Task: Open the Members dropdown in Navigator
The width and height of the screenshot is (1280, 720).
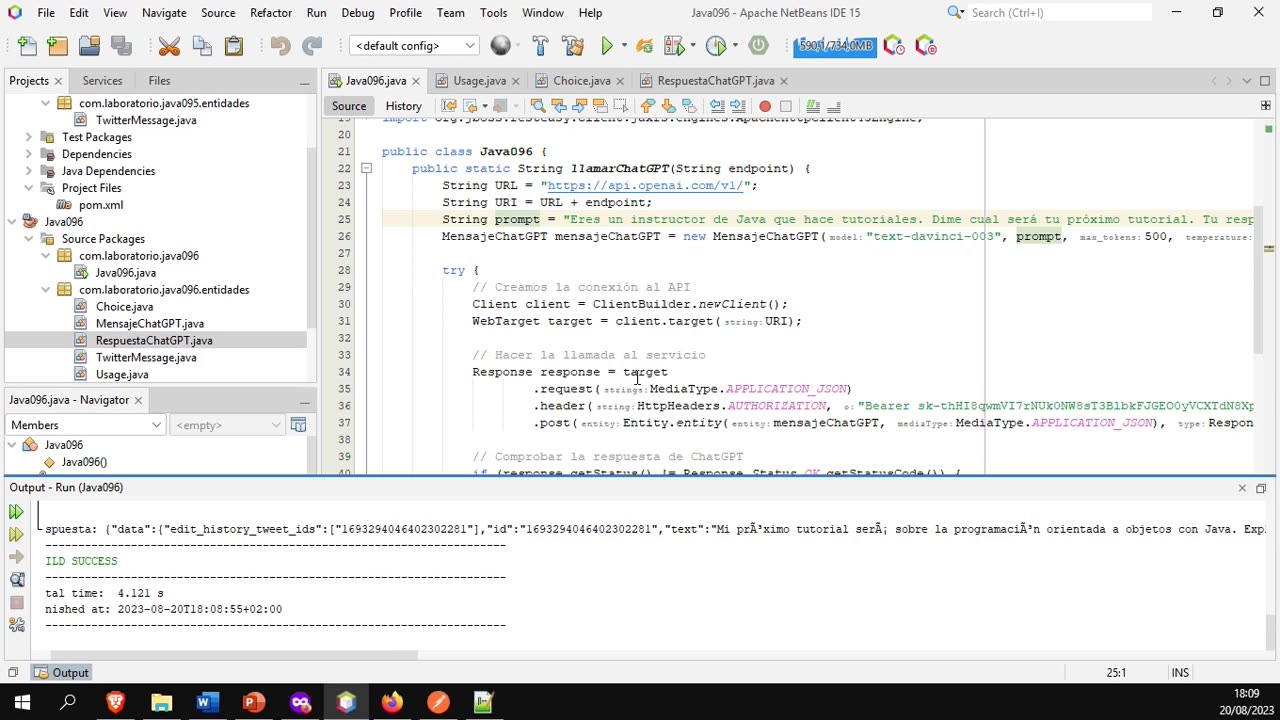Action: (x=85, y=425)
